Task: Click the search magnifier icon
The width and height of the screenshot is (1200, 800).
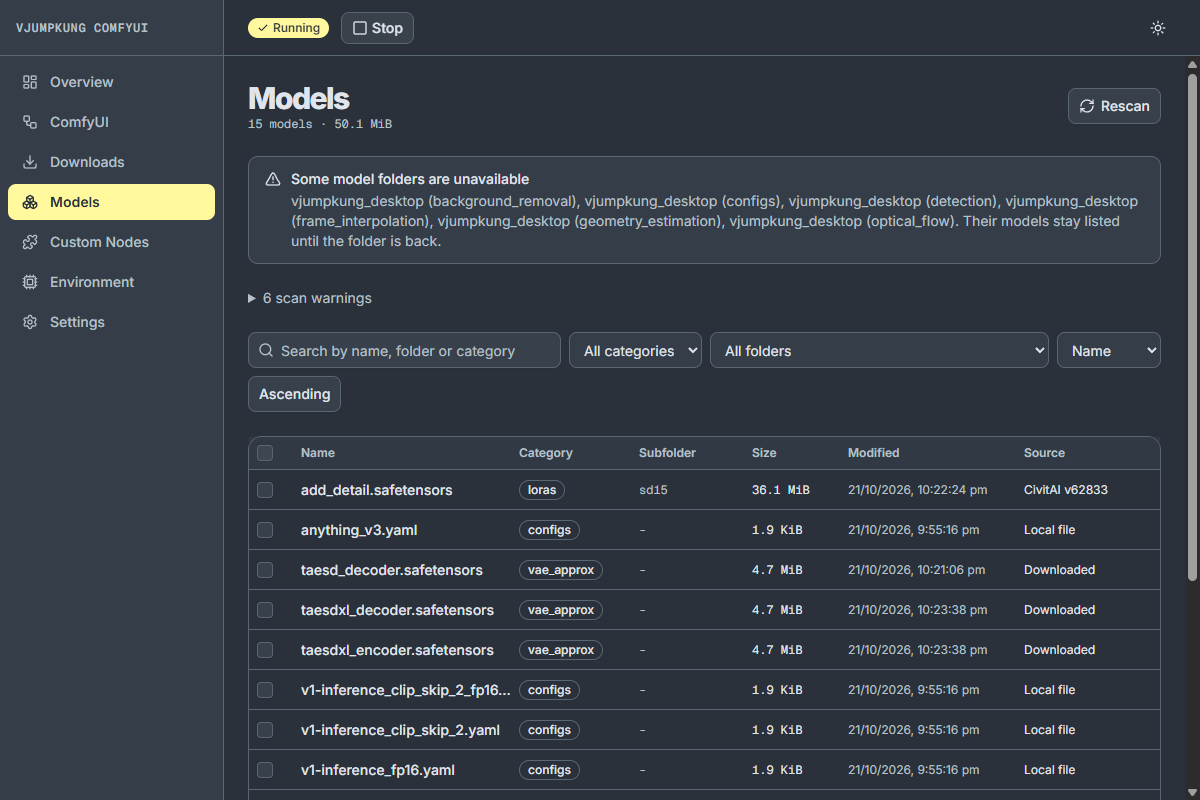Action: click(x=266, y=350)
